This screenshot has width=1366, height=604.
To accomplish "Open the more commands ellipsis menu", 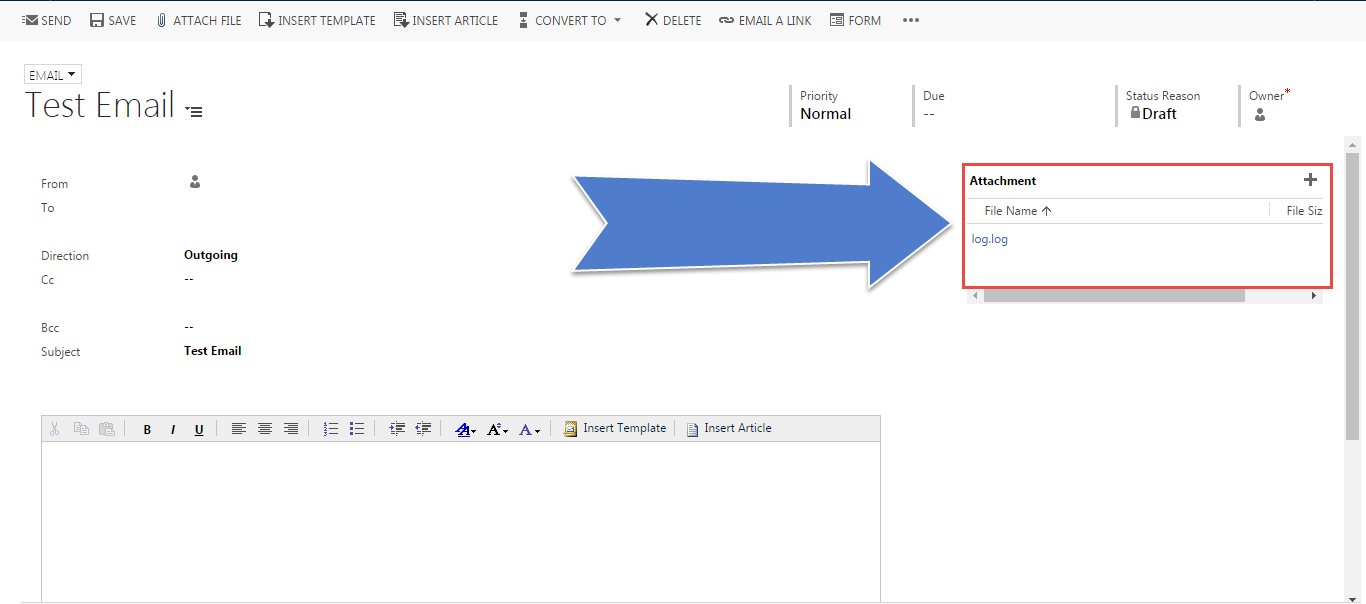I will [x=910, y=19].
